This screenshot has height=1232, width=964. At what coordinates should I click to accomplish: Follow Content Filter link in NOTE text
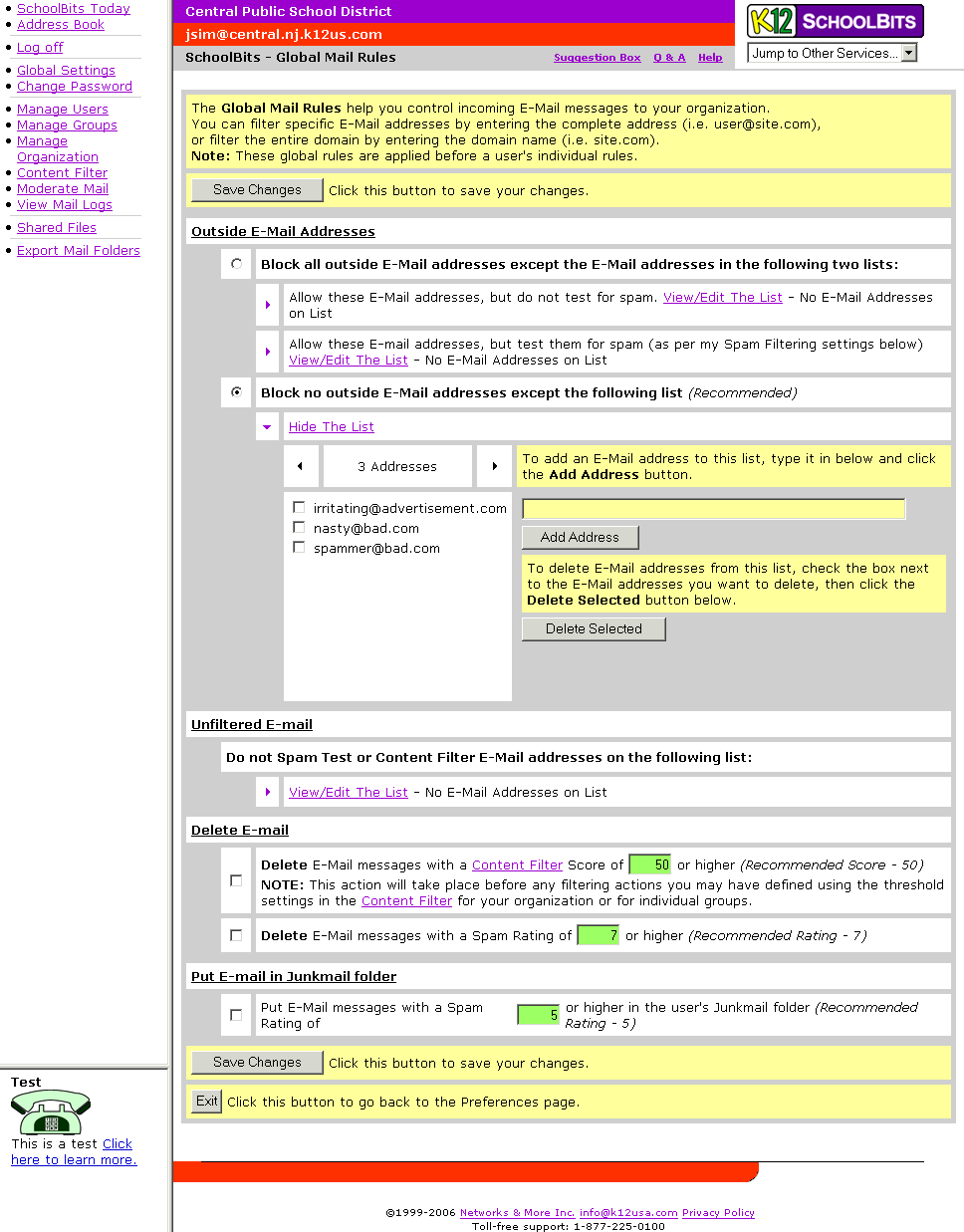(406, 900)
